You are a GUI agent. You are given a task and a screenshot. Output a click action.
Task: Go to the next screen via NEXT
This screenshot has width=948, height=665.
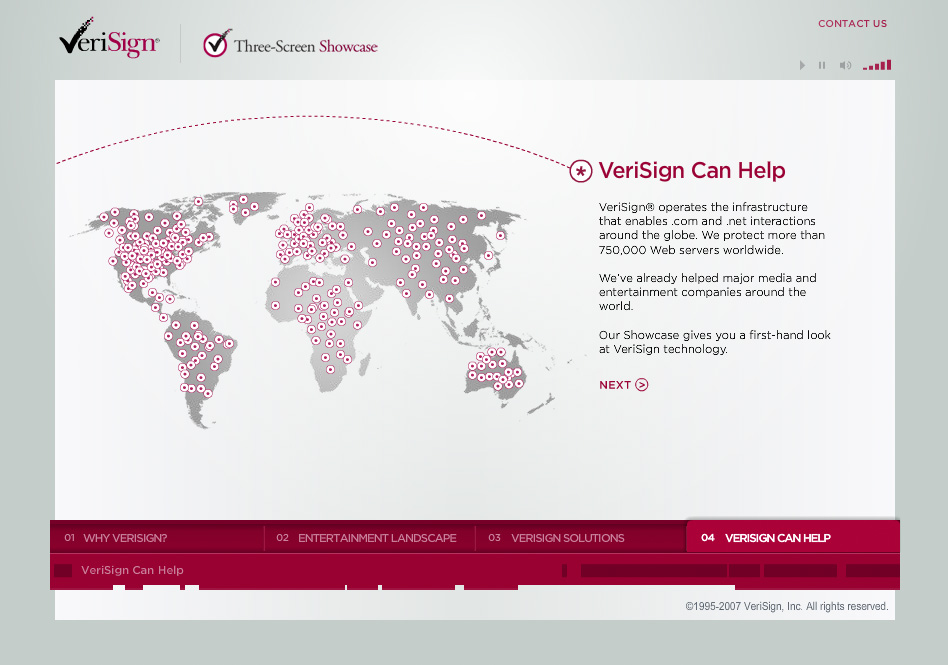coord(623,385)
